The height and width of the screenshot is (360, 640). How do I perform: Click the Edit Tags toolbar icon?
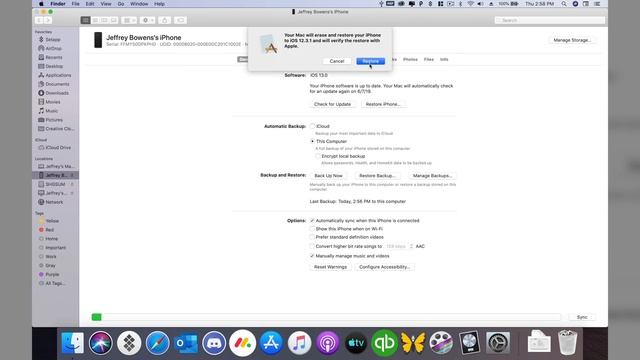click(x=180, y=20)
